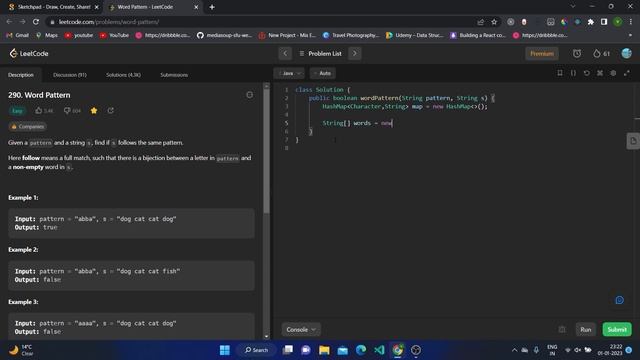Open the bookmarks overflow chevron

coord(630,35)
